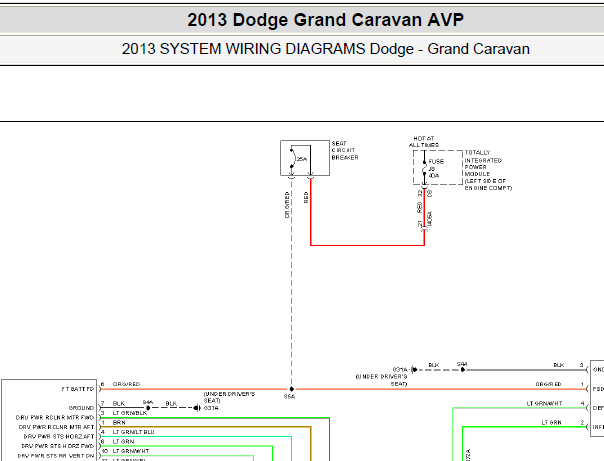
Task: Click the GROUND pin label on left module
Action: [82, 406]
